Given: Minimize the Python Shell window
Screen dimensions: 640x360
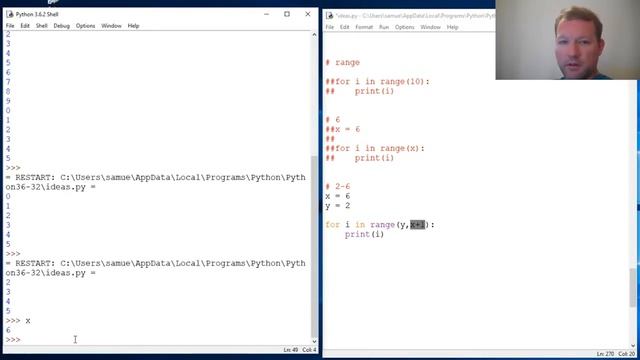Looking at the screenshot, I should (x=267, y=14).
